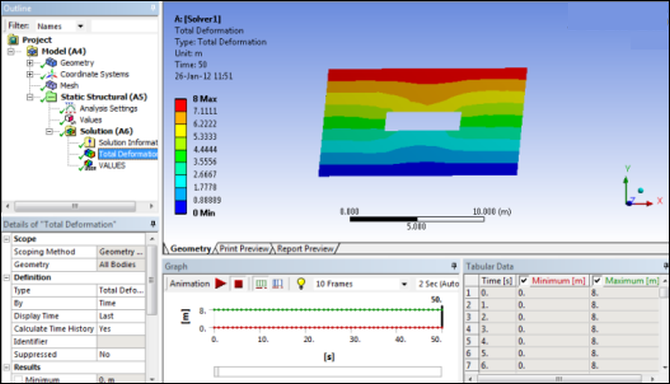Select VALUES in the solution tree

coord(112,165)
